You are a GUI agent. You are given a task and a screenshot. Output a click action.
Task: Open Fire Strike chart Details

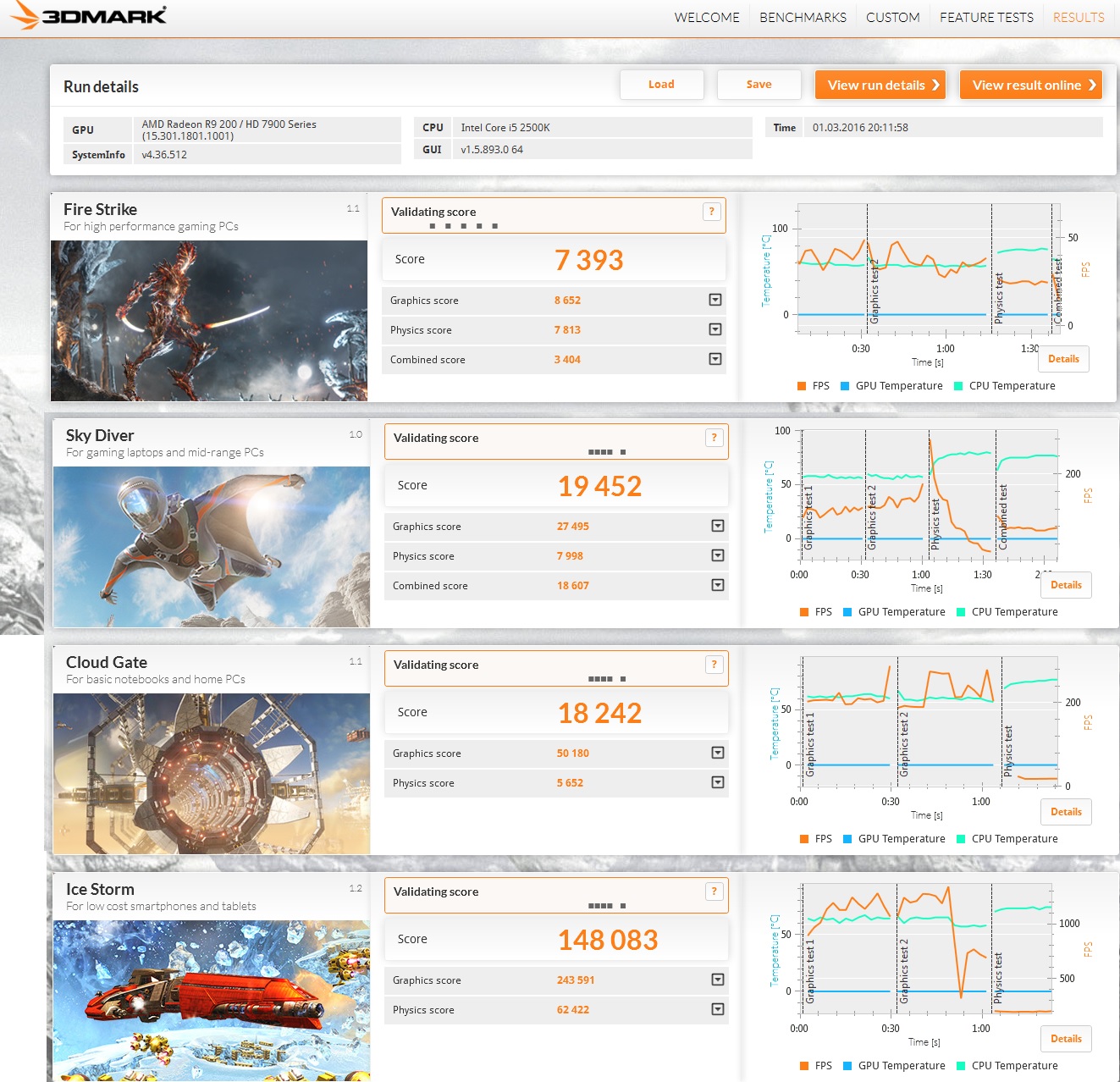pyautogui.click(x=1063, y=359)
